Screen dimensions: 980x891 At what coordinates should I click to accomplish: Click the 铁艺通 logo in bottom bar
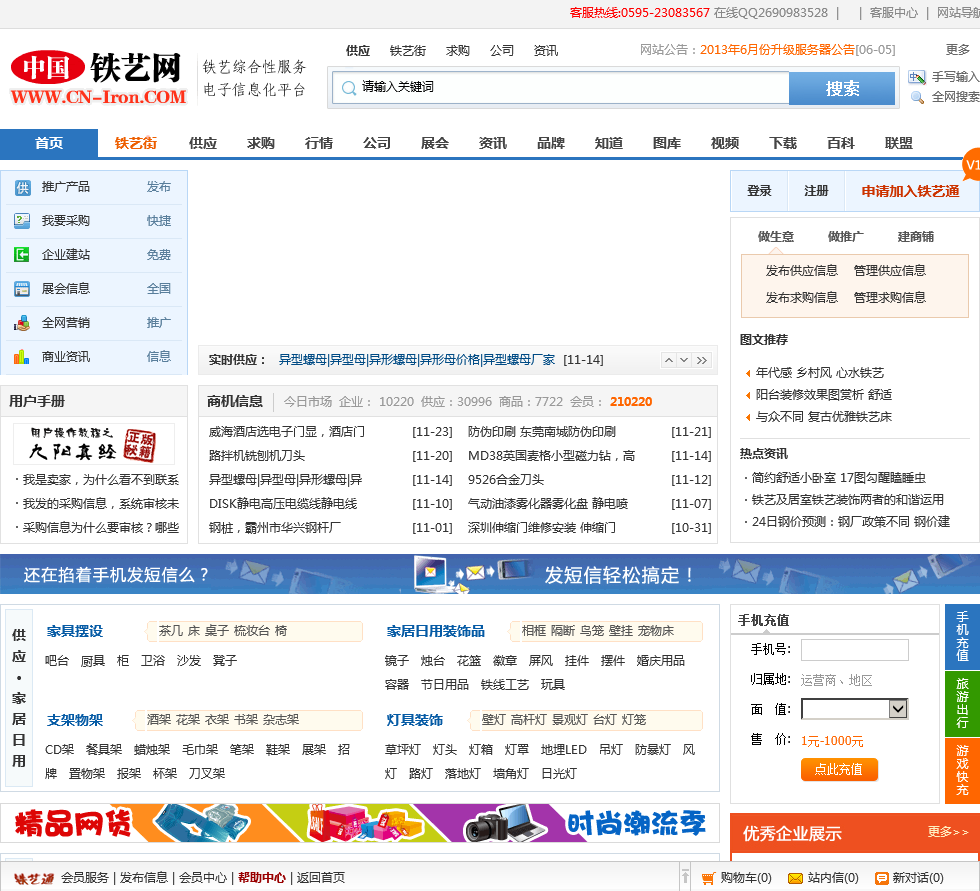[34, 878]
